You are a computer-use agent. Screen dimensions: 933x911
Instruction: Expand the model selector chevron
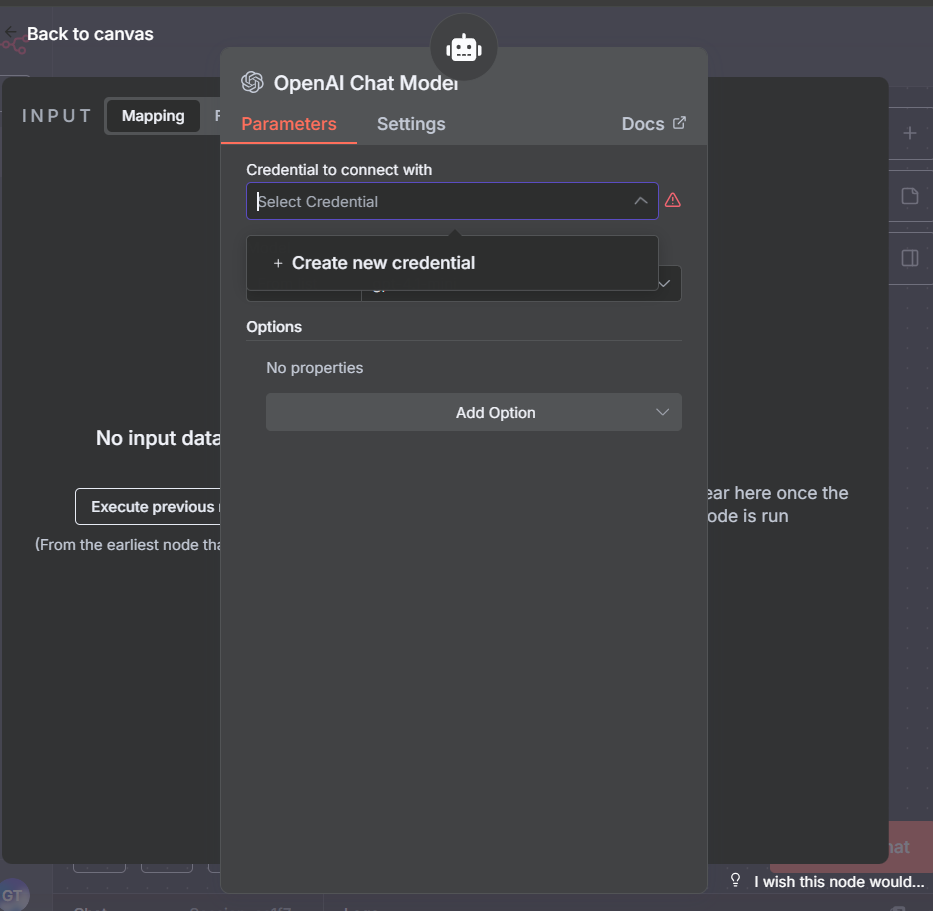coord(664,284)
